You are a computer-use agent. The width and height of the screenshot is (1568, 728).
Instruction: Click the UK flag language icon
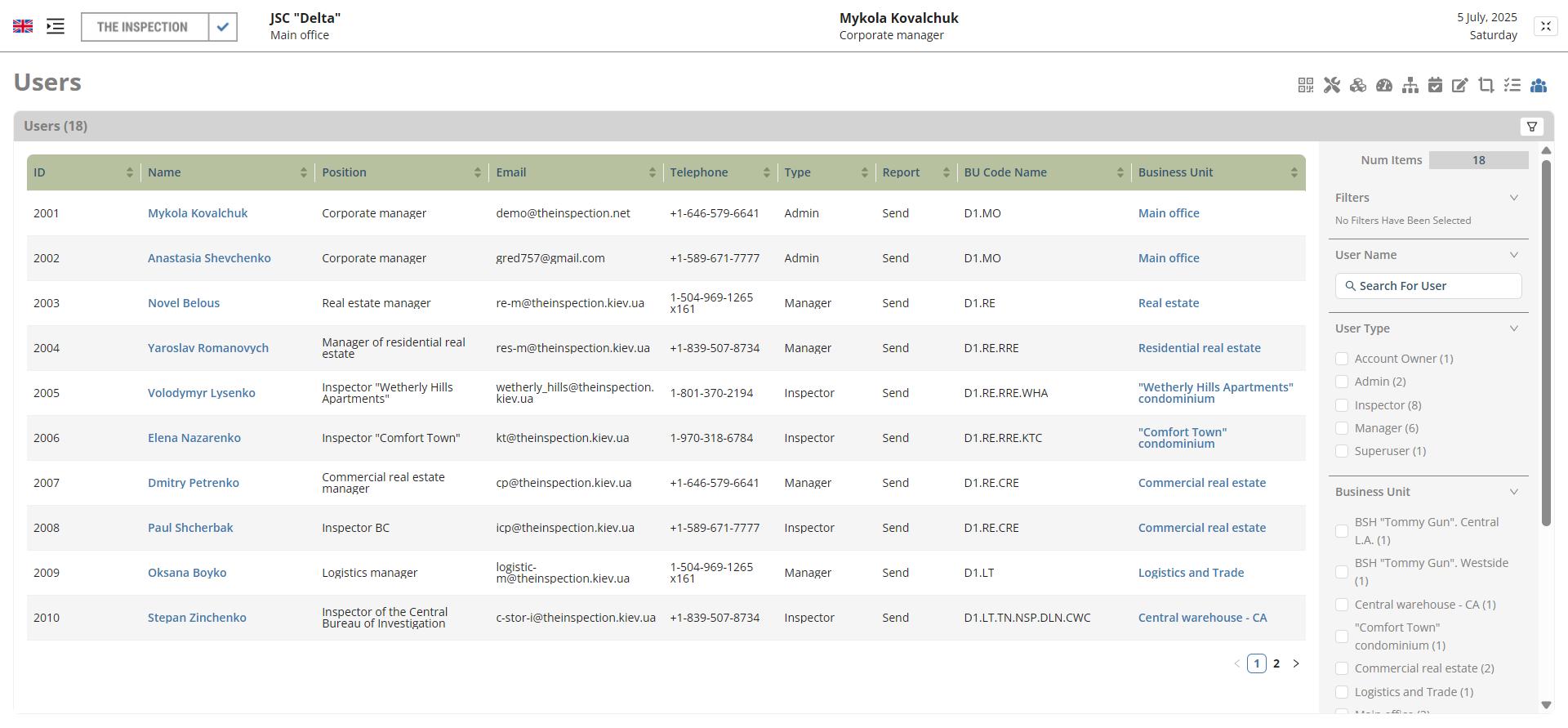[23, 26]
